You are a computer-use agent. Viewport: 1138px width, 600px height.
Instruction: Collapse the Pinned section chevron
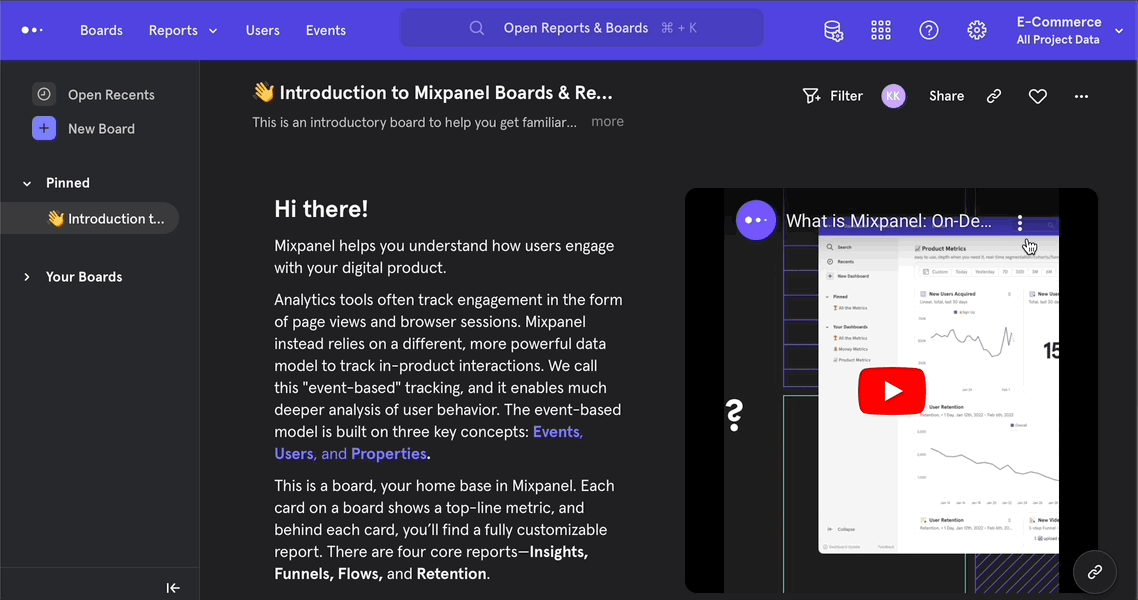point(27,184)
